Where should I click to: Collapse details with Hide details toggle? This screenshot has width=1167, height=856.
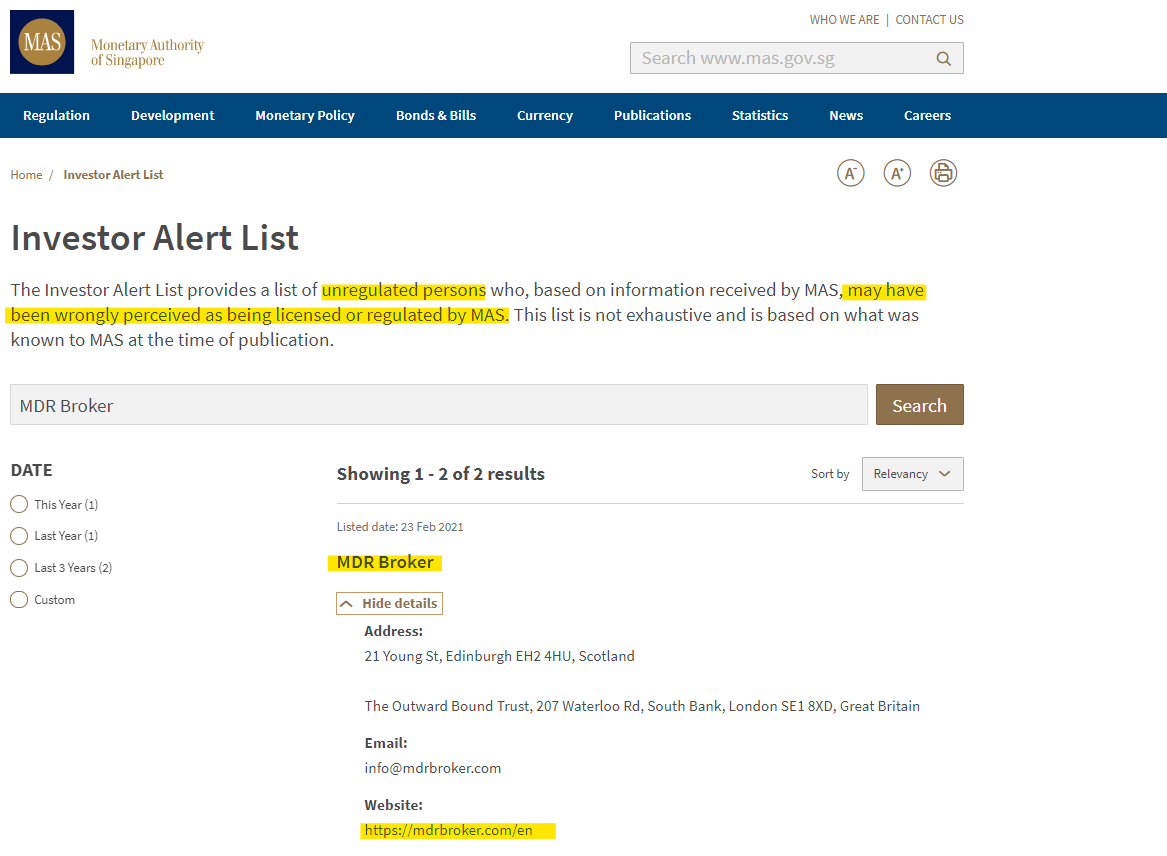pyautogui.click(x=389, y=604)
